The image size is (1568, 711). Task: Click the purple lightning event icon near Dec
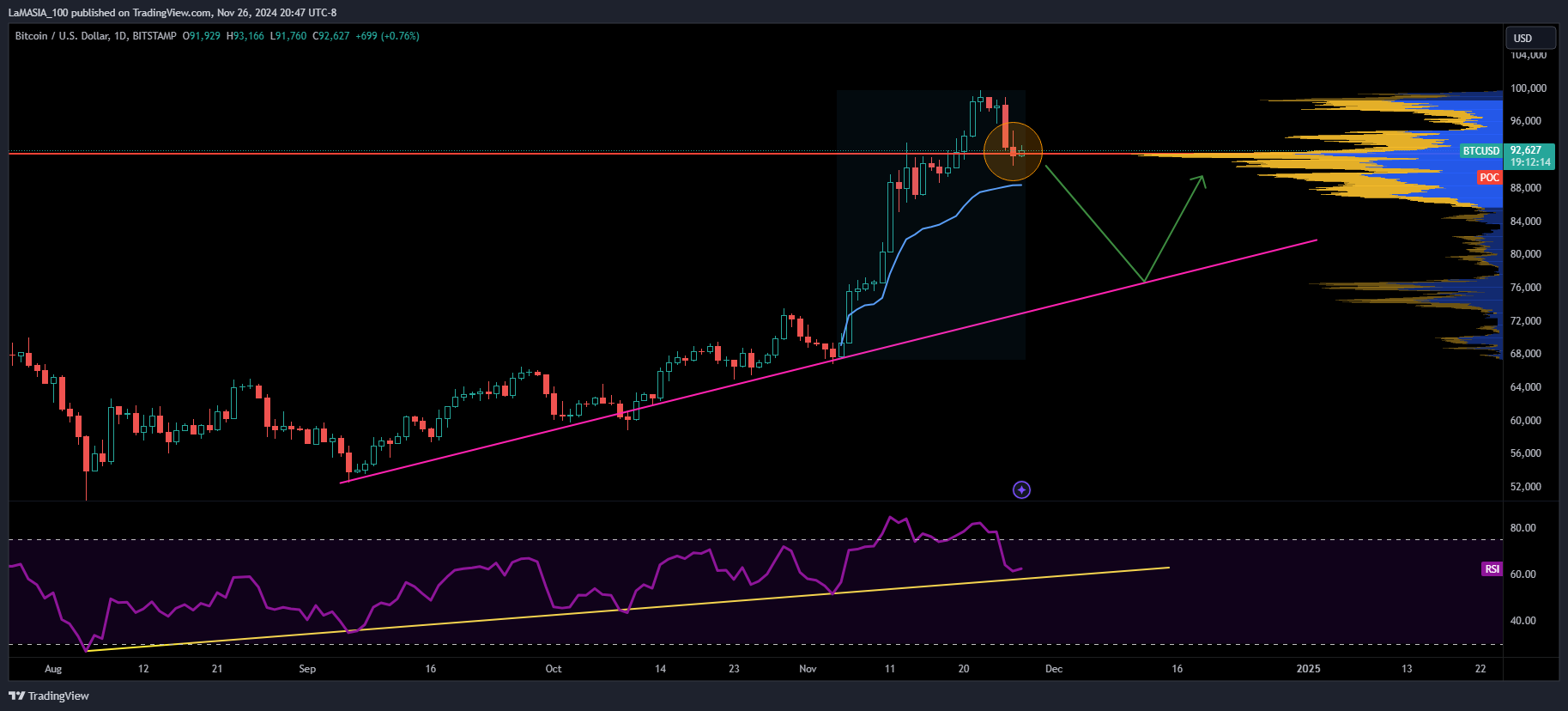pos(1021,489)
